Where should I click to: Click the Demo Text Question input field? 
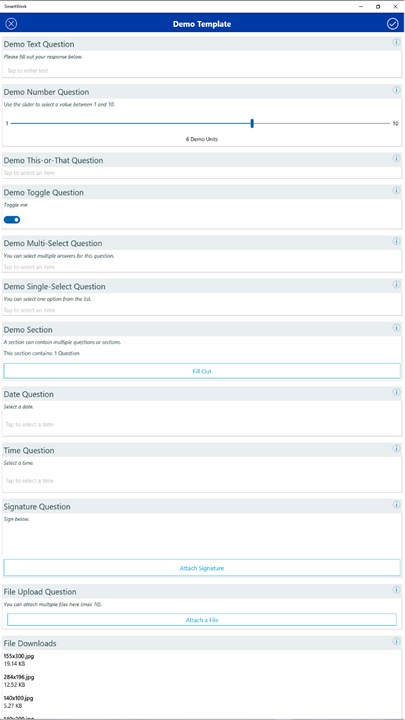click(202, 71)
